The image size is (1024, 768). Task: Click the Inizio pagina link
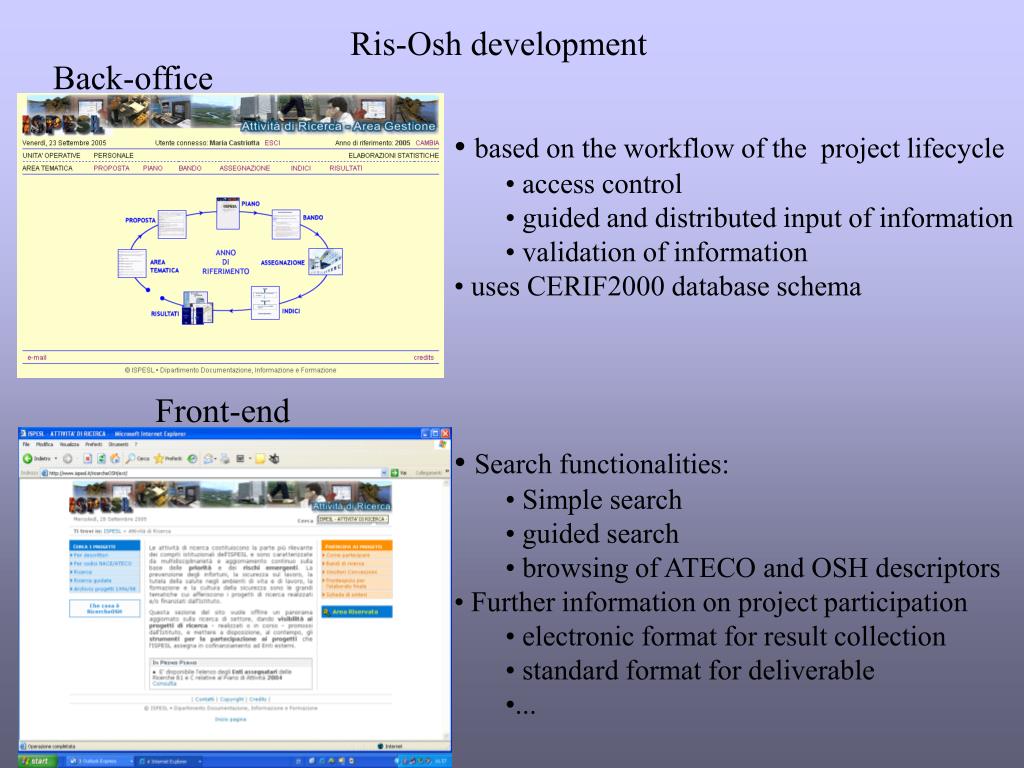pos(231,719)
